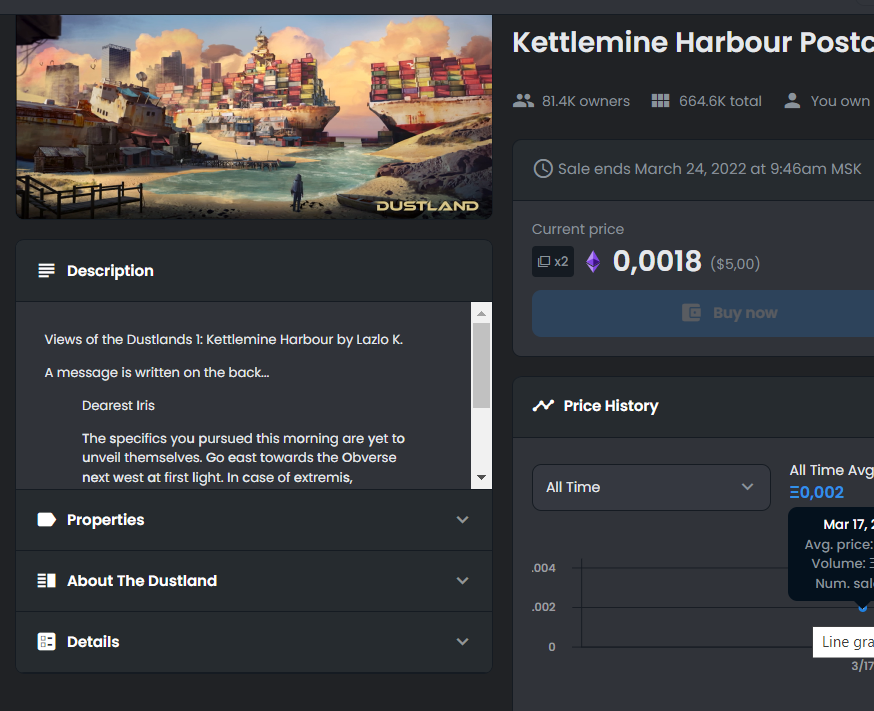Click the 'Dearest Iris' line
Screen dimensions: 874x711
[118, 406]
